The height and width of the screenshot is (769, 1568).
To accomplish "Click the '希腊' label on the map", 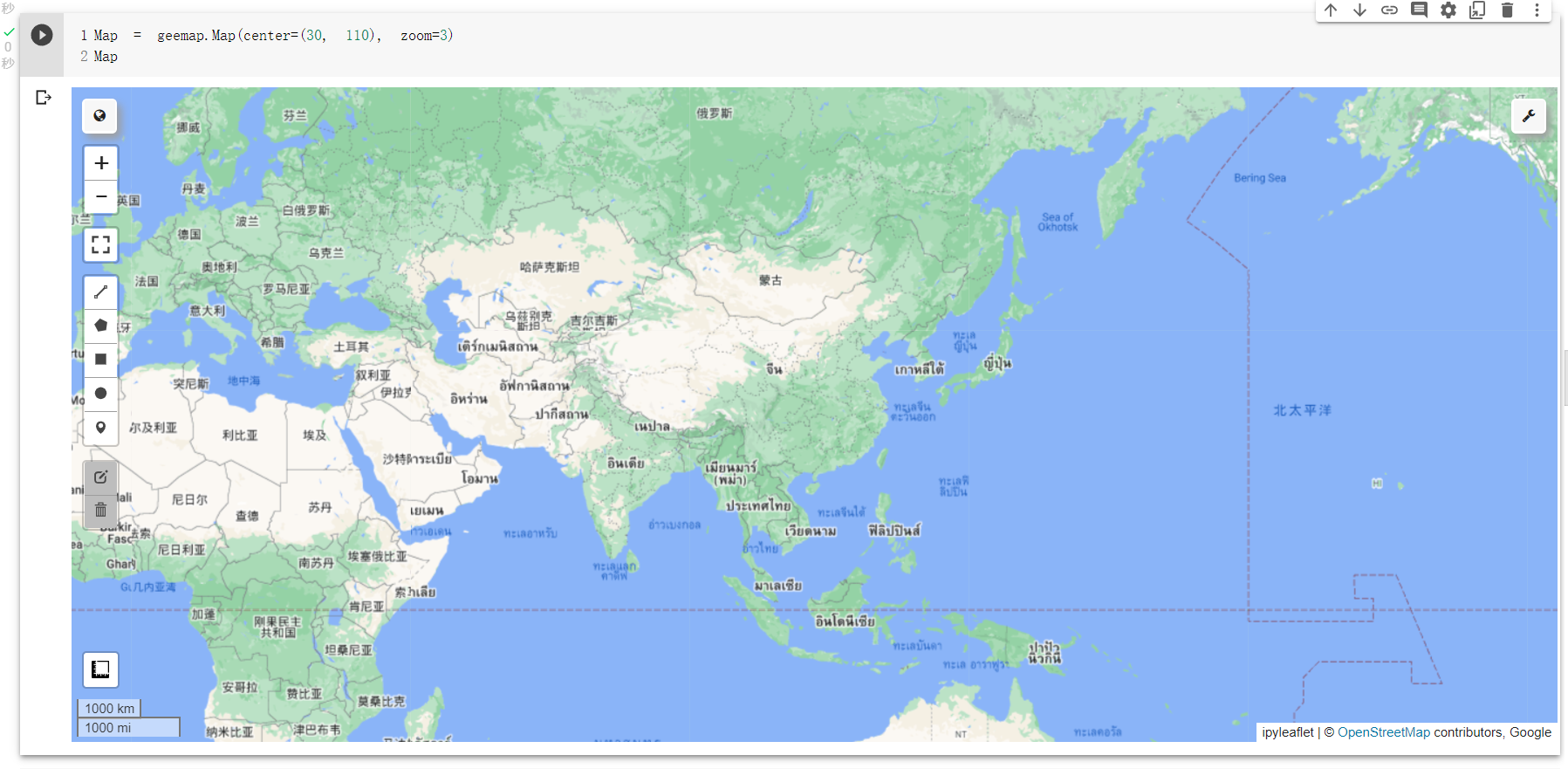I will [x=272, y=342].
